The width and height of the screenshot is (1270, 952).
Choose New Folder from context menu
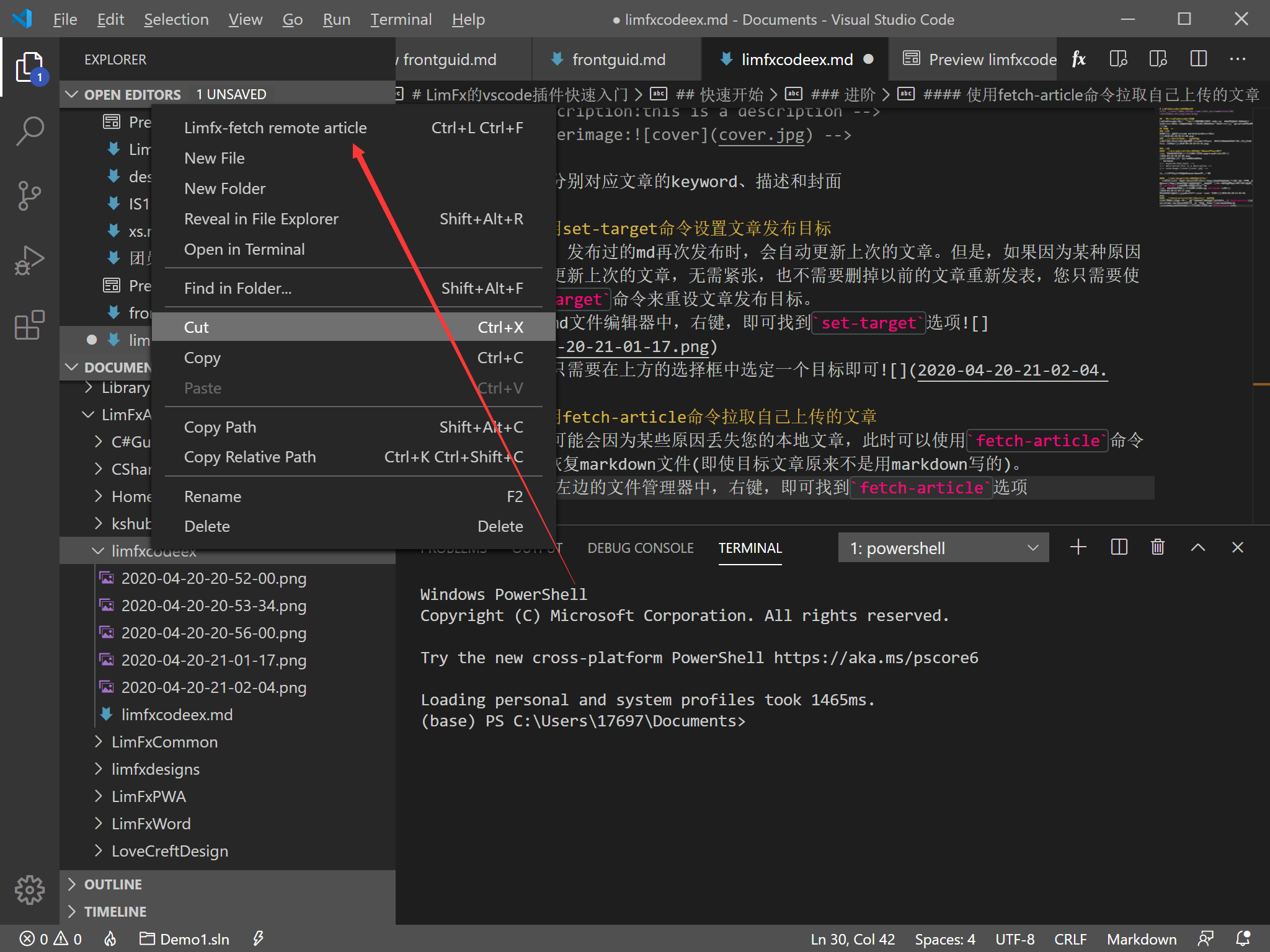point(353,188)
